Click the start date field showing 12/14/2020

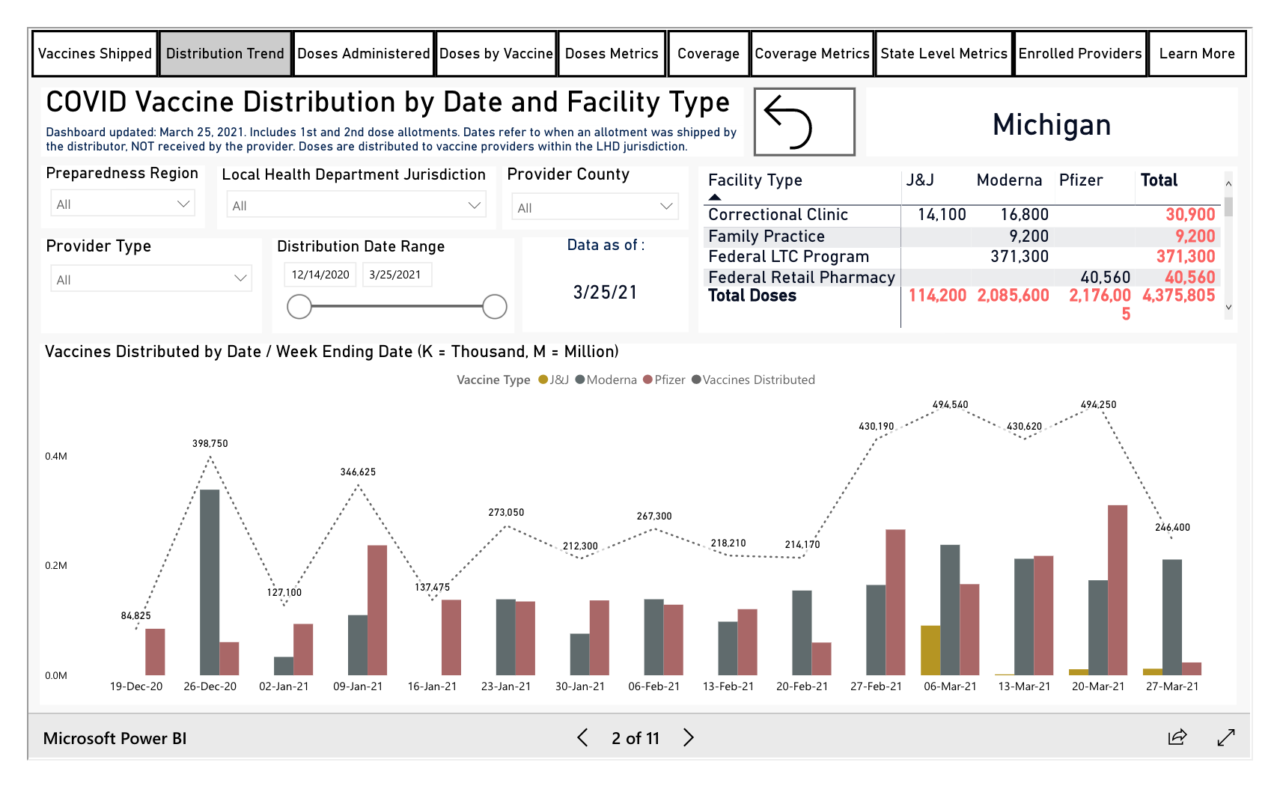[x=319, y=274]
